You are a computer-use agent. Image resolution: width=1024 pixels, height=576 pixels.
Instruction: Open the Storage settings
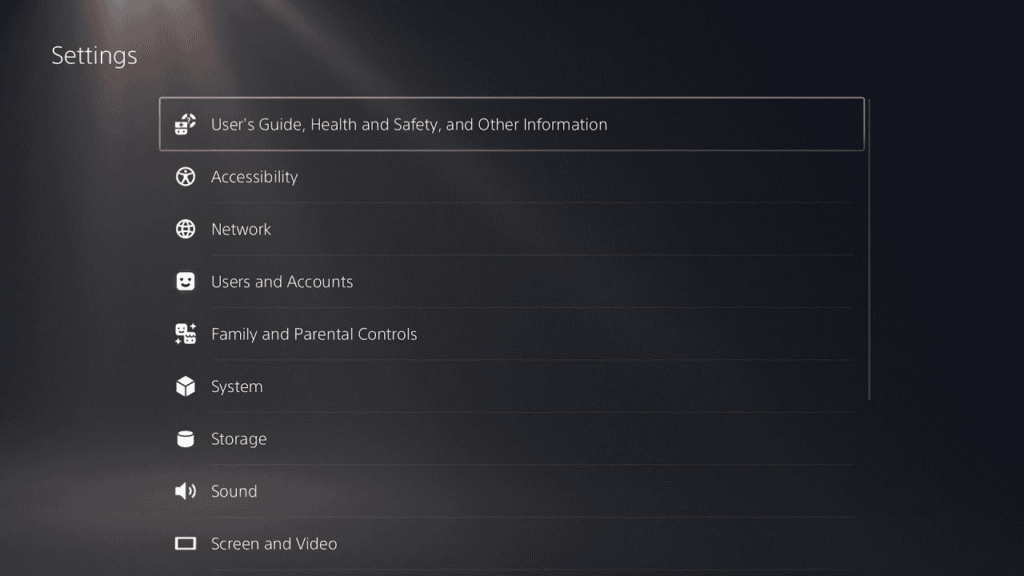click(239, 439)
